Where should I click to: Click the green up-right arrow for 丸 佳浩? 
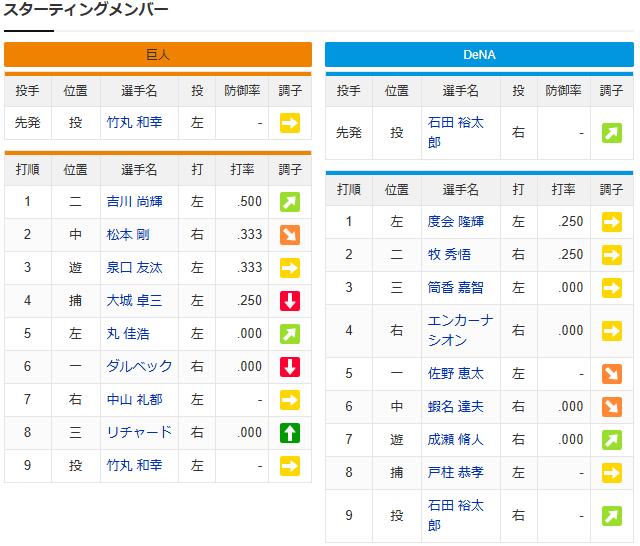click(290, 334)
